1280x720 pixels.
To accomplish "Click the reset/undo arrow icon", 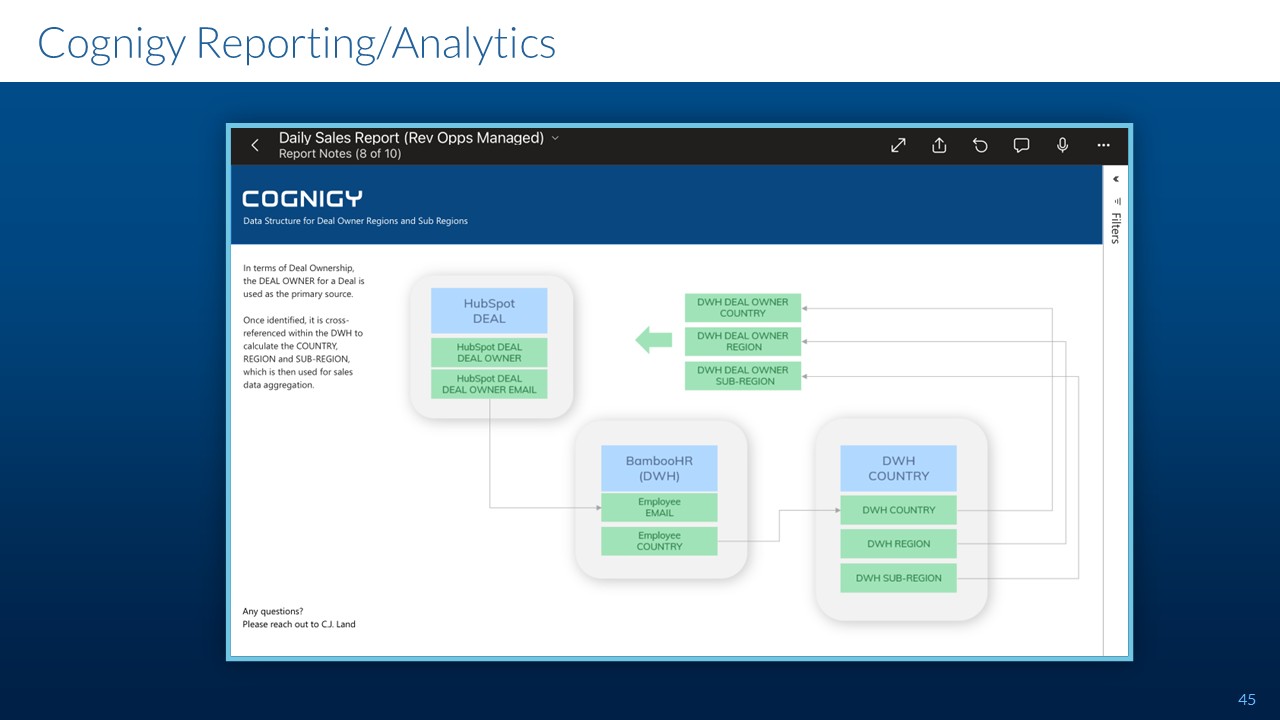I will pos(980,146).
